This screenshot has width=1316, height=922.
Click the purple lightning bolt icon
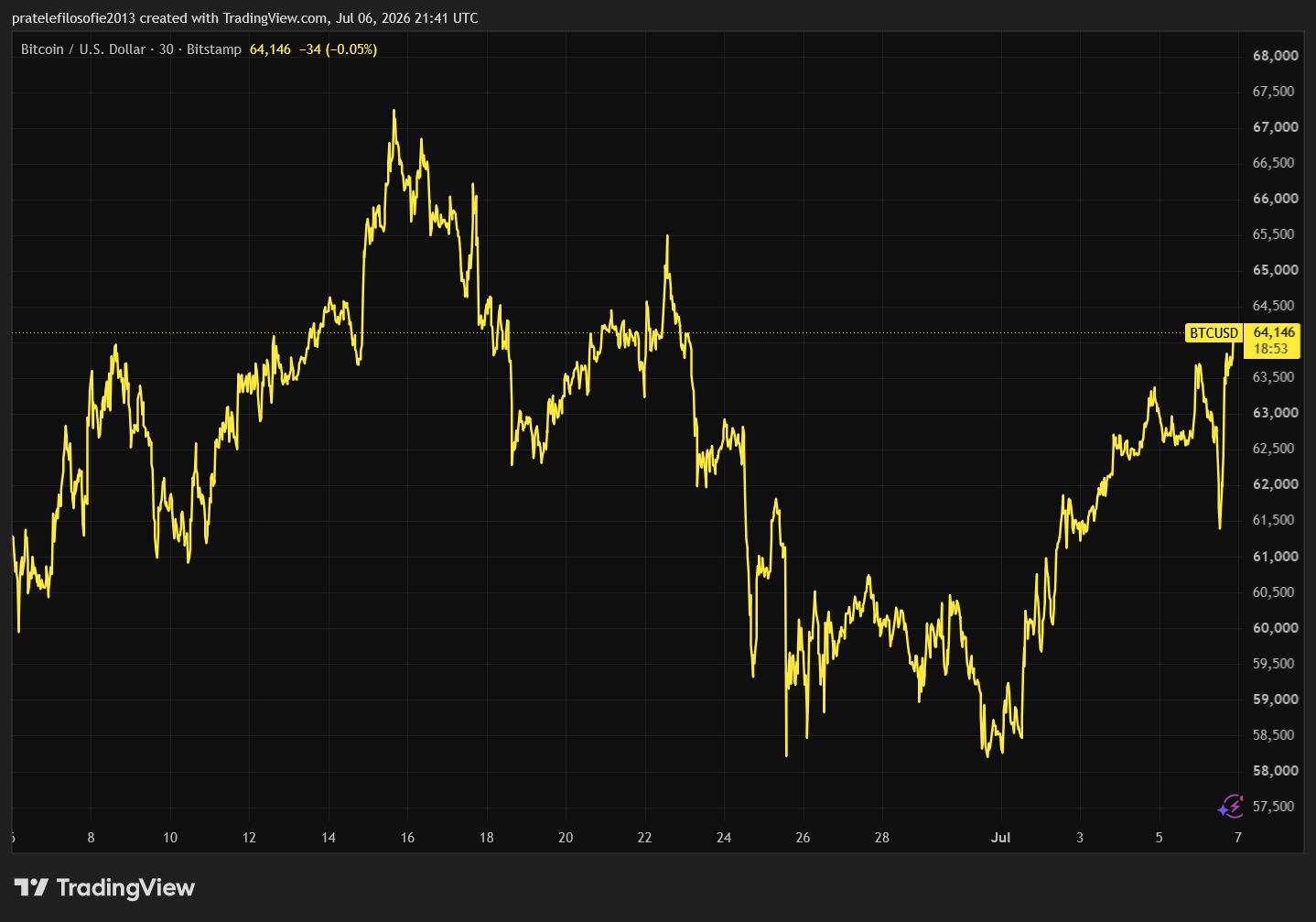point(1231,806)
